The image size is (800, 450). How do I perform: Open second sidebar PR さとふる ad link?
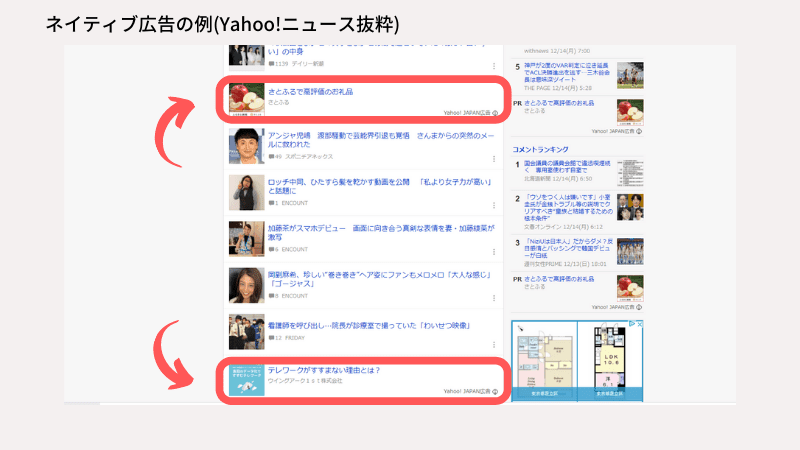click(559, 279)
